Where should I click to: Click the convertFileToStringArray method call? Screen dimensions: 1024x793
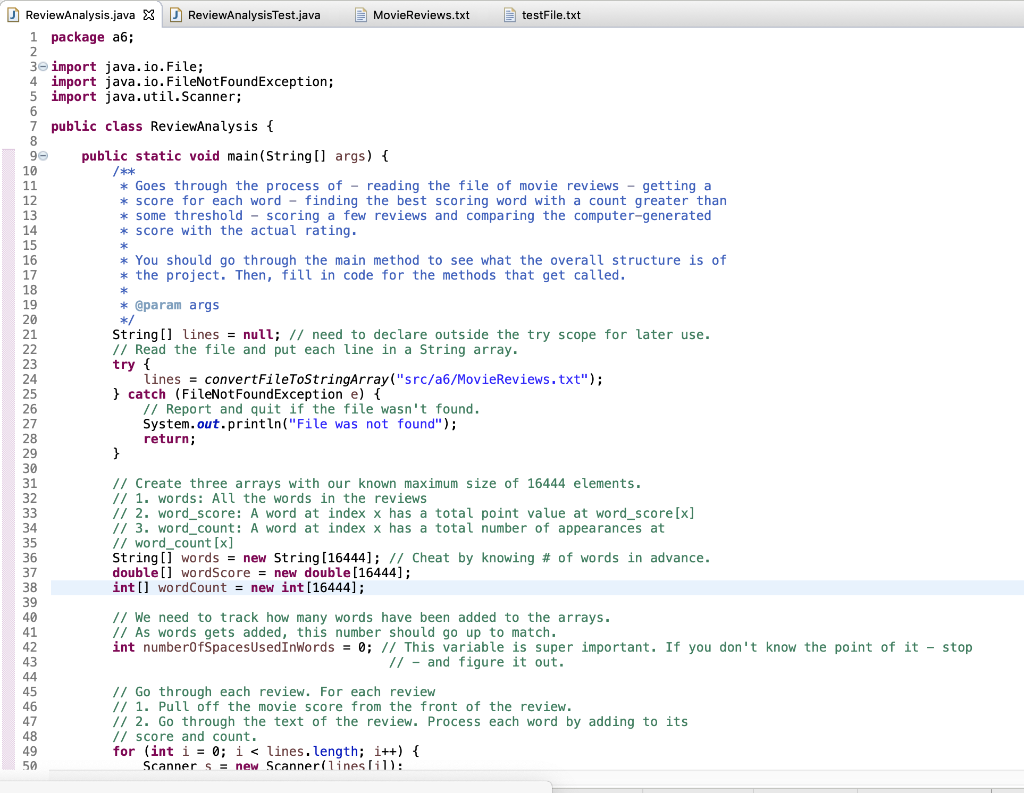pos(305,379)
